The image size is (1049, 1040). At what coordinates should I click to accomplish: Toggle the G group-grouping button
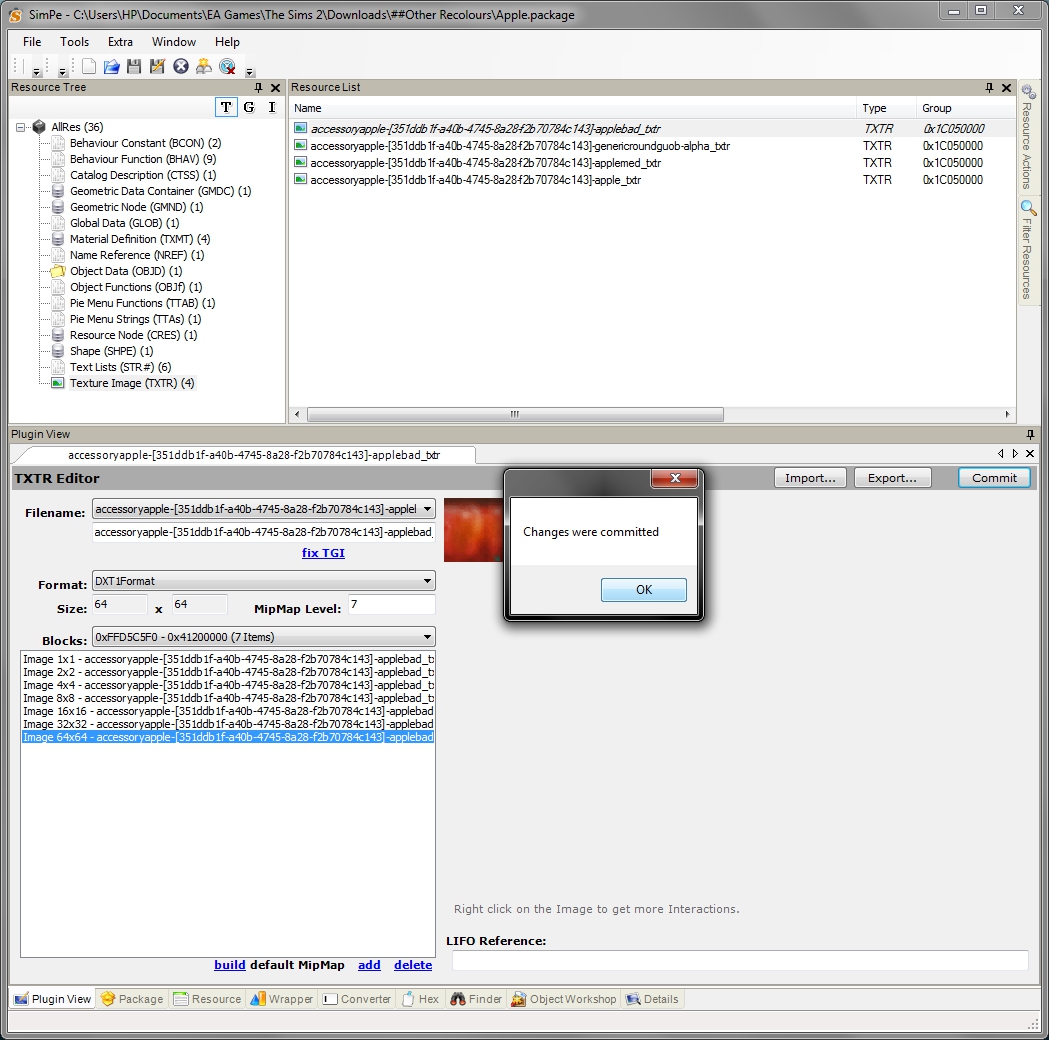pos(249,107)
